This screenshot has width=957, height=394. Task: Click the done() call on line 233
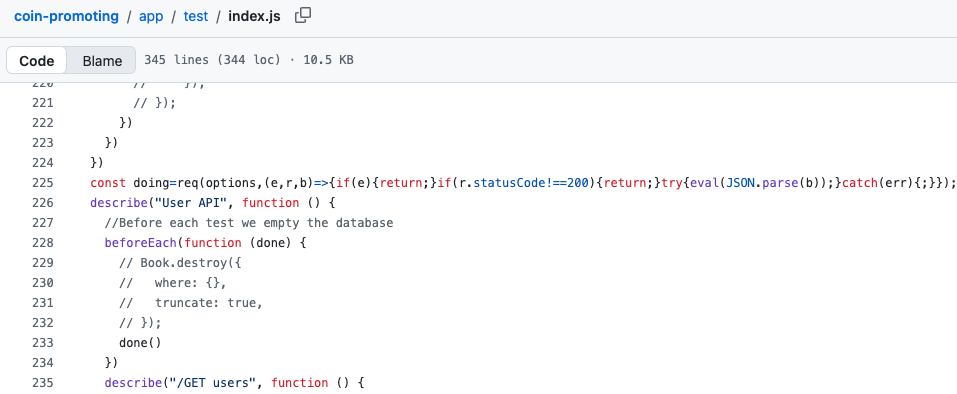[x=140, y=343]
